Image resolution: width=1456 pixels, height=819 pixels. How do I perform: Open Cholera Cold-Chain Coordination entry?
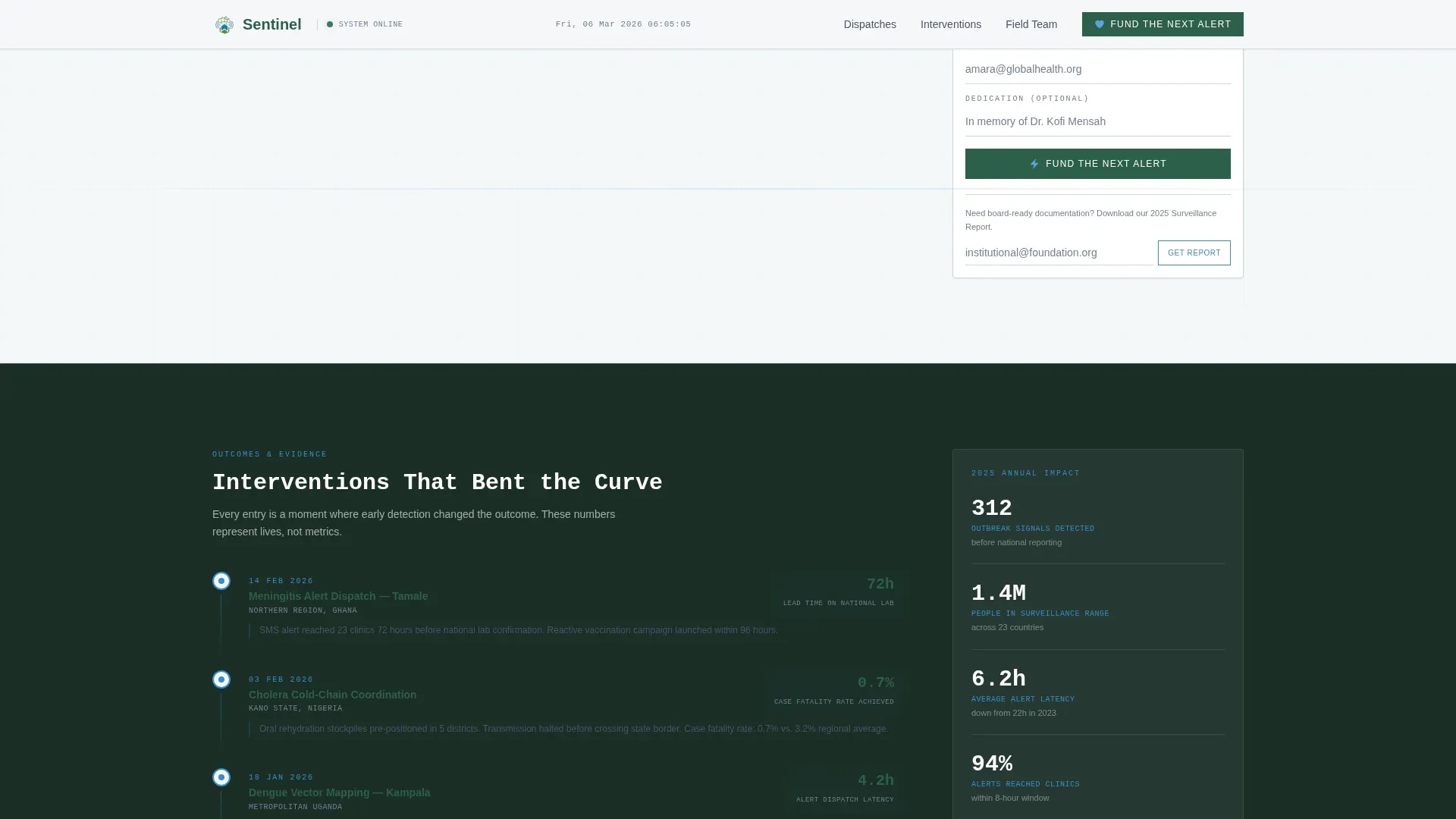(332, 695)
